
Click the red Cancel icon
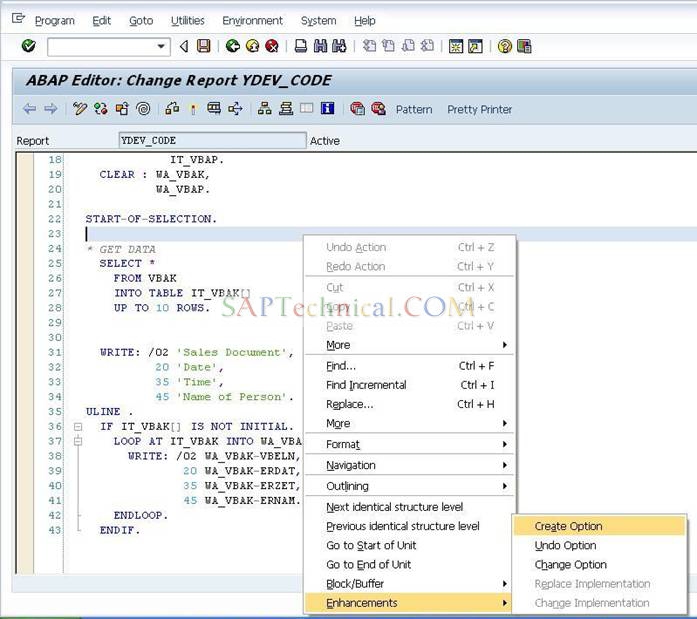(x=272, y=46)
